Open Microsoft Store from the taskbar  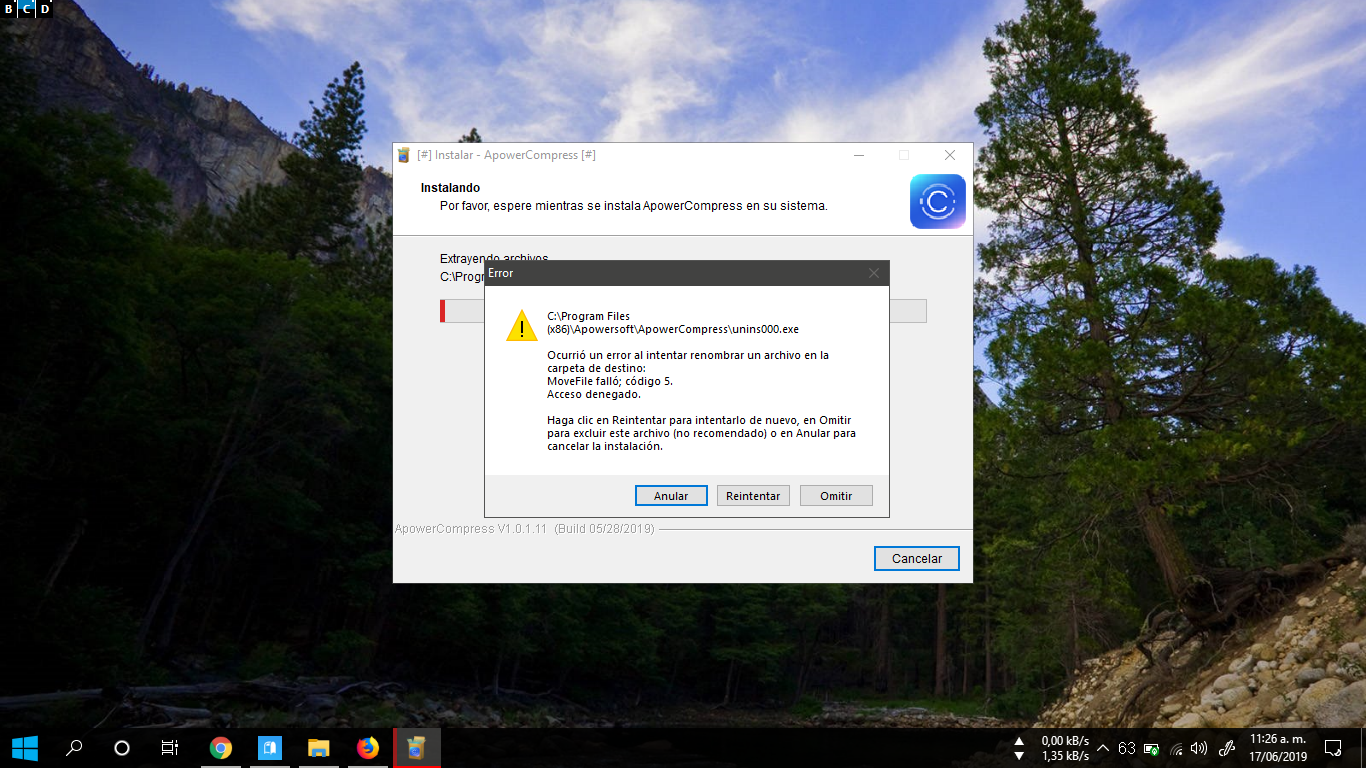pos(269,748)
